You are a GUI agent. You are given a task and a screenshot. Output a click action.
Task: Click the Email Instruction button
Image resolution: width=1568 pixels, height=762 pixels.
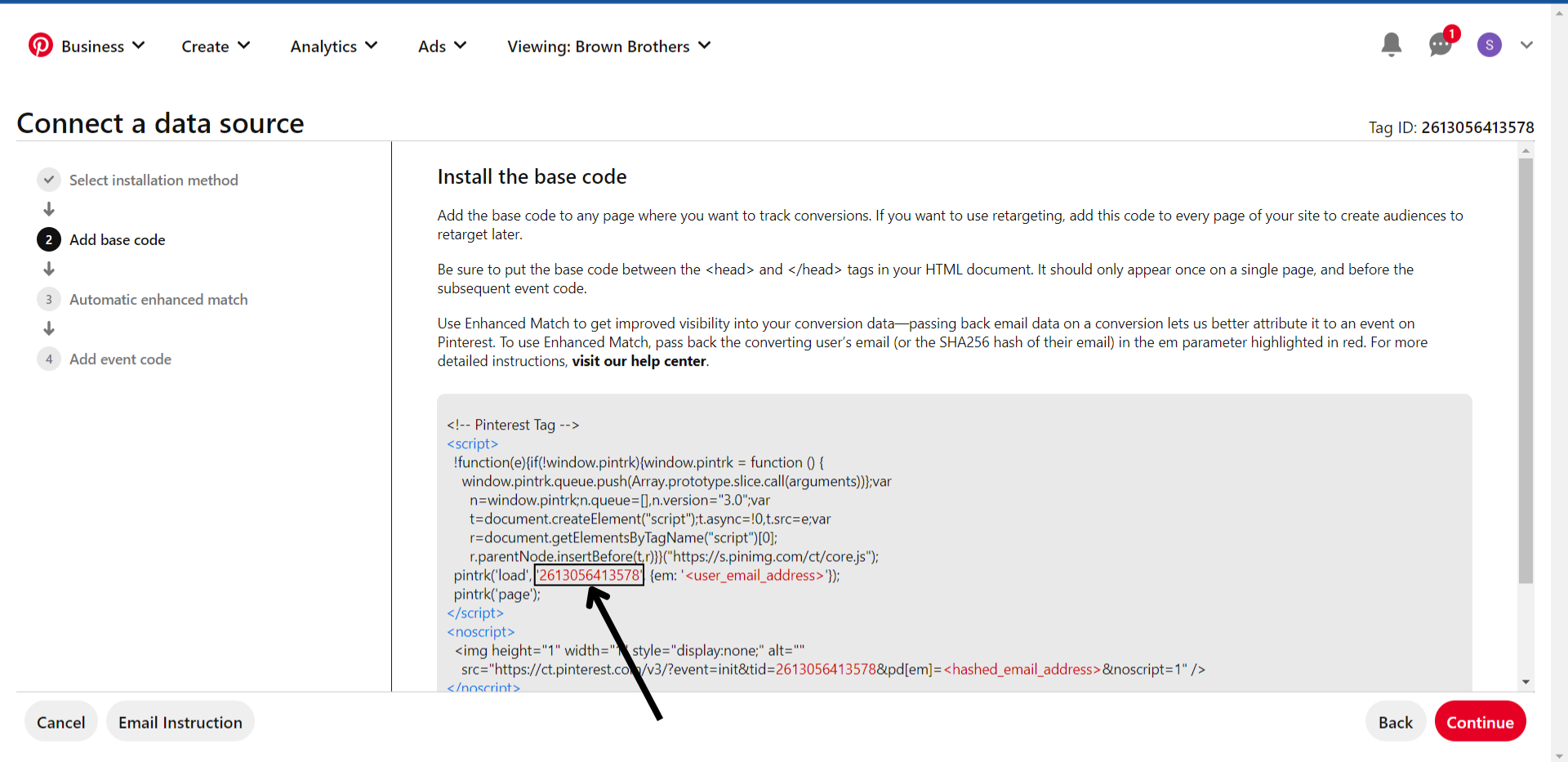point(180,722)
